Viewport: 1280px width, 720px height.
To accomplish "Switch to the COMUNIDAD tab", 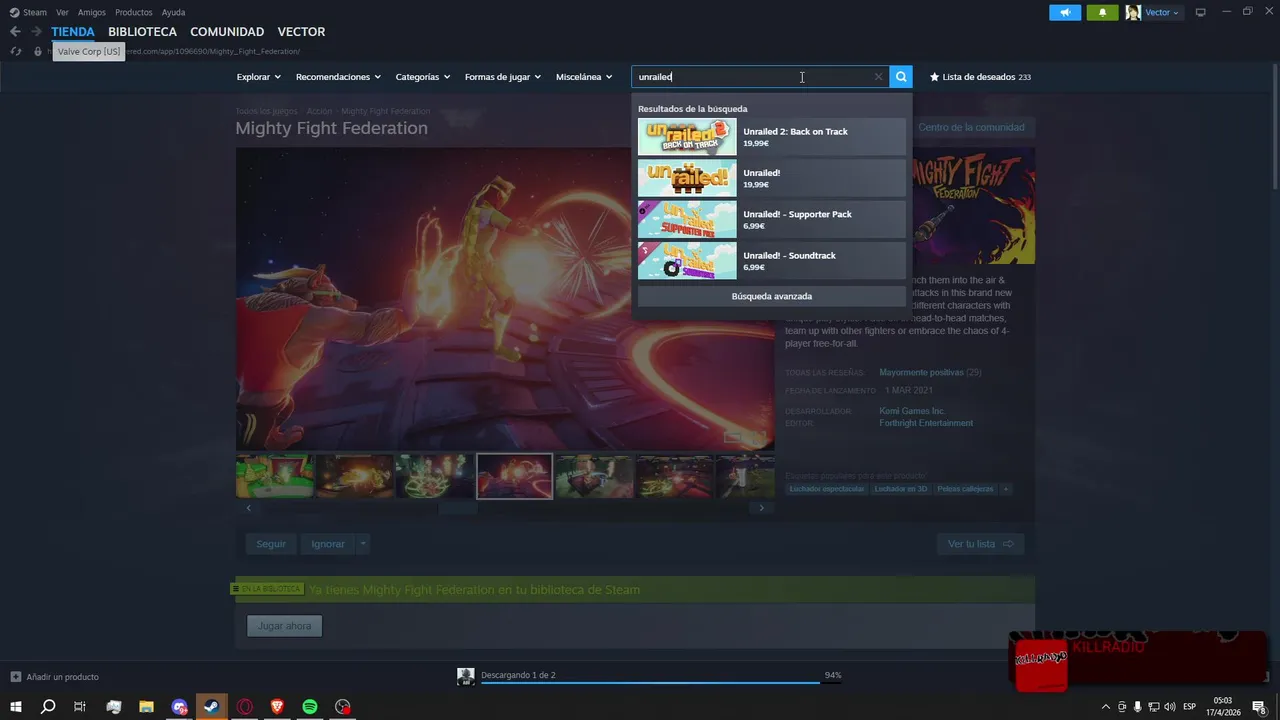I will pyautogui.click(x=227, y=32).
